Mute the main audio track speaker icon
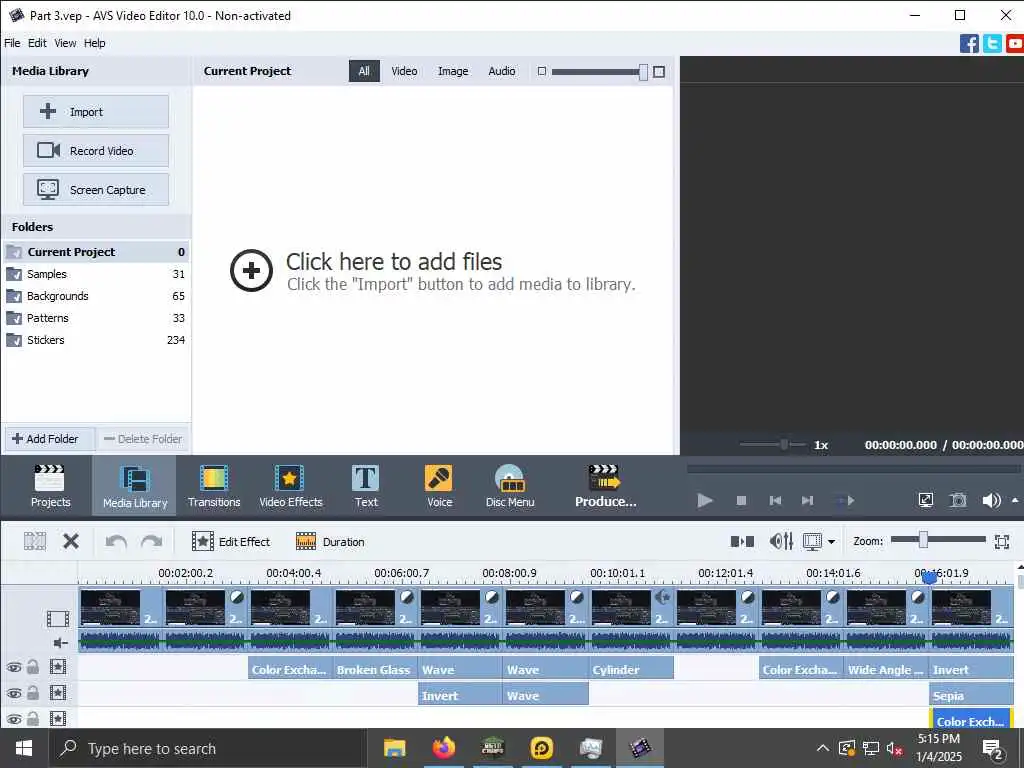The height and width of the screenshot is (768, 1024). coord(60,643)
